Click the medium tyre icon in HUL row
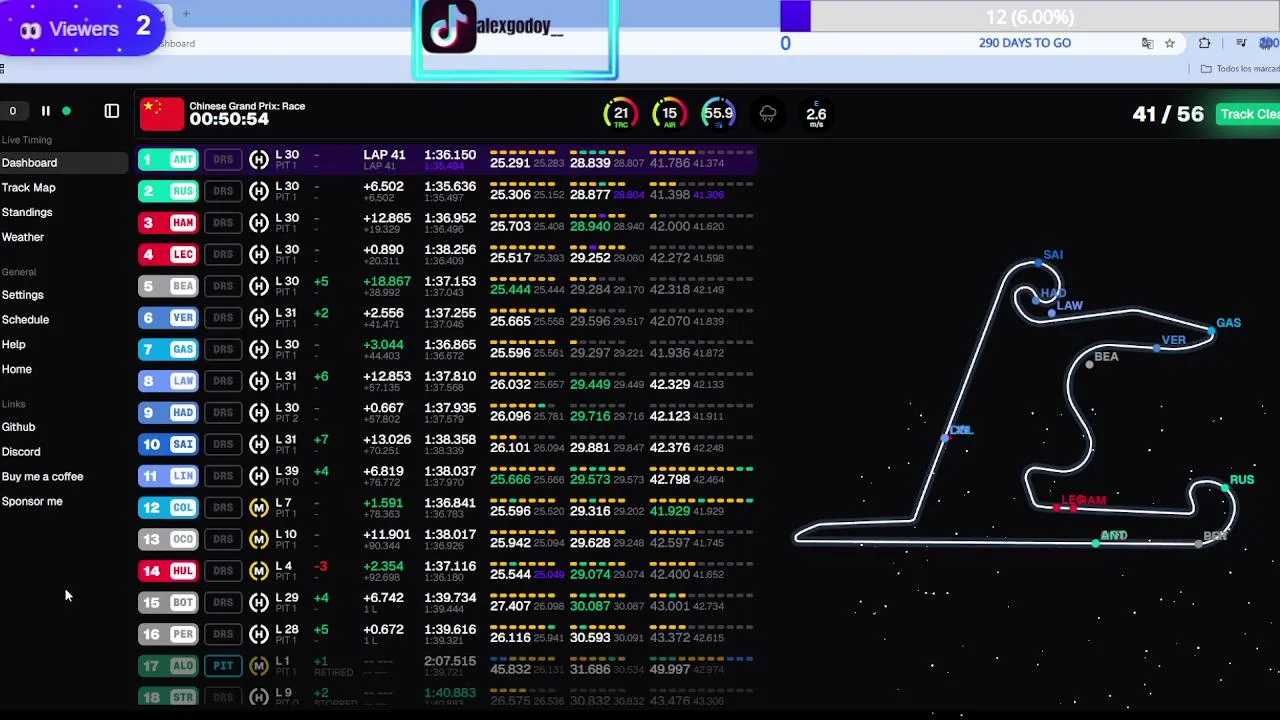Screen dimensions: 1280x720 click(259, 571)
